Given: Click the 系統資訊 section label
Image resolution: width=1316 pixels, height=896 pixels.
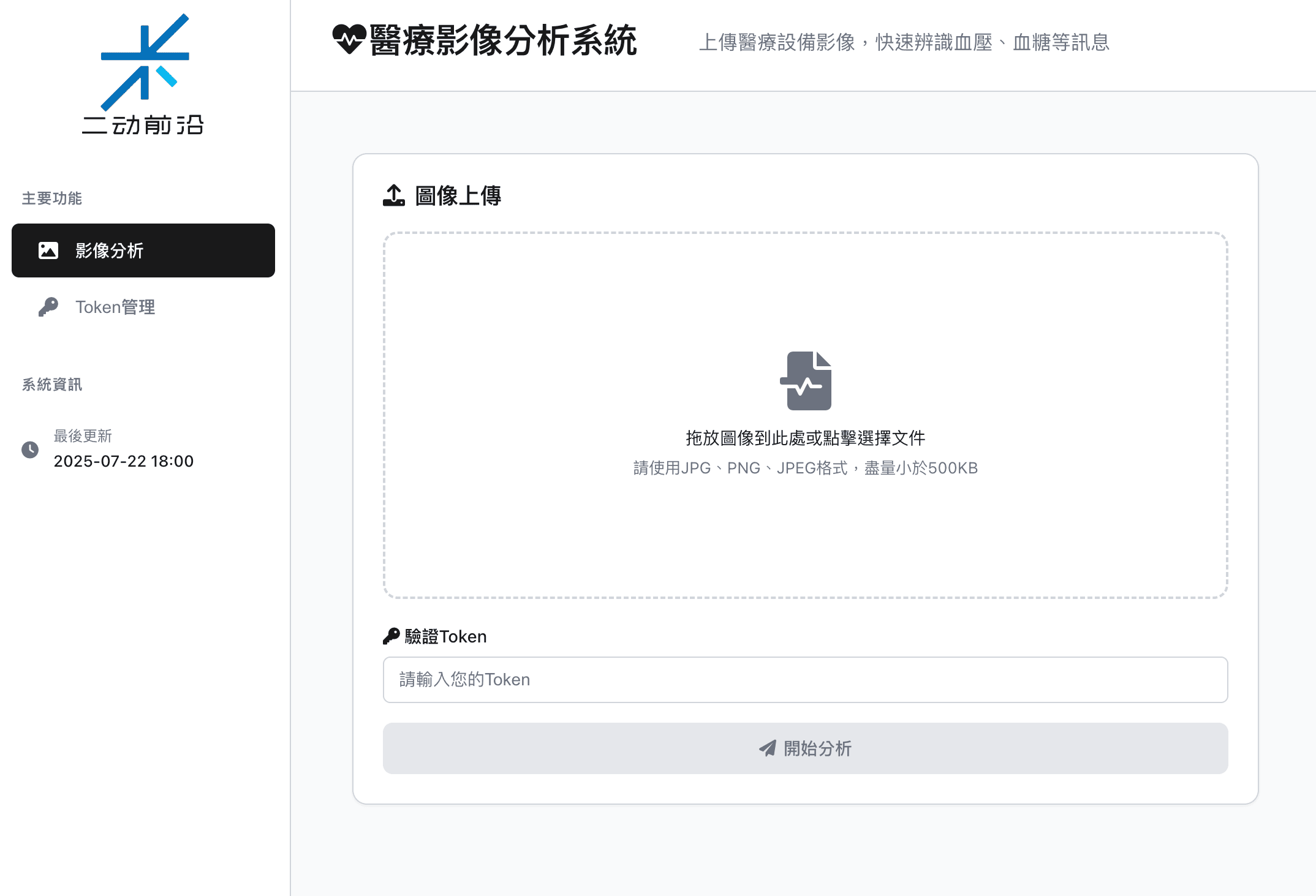Looking at the screenshot, I should click(x=52, y=385).
